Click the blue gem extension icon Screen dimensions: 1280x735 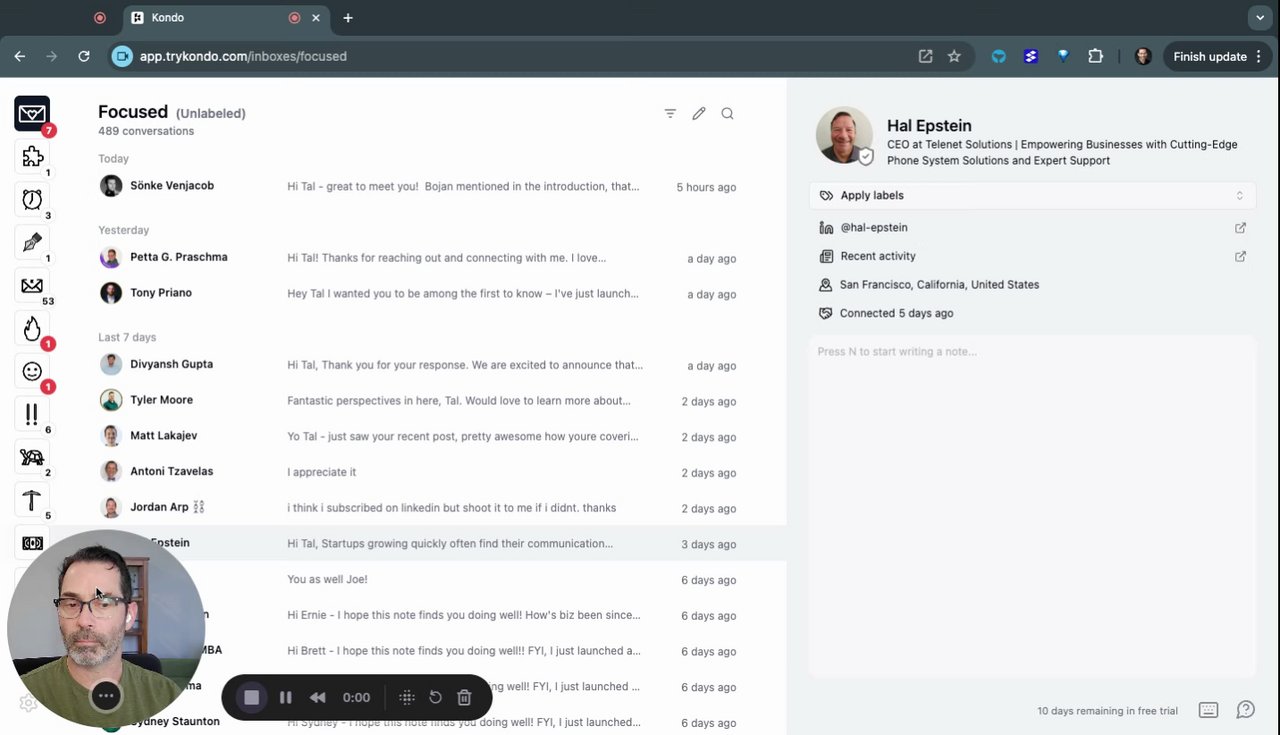pos(1063,57)
